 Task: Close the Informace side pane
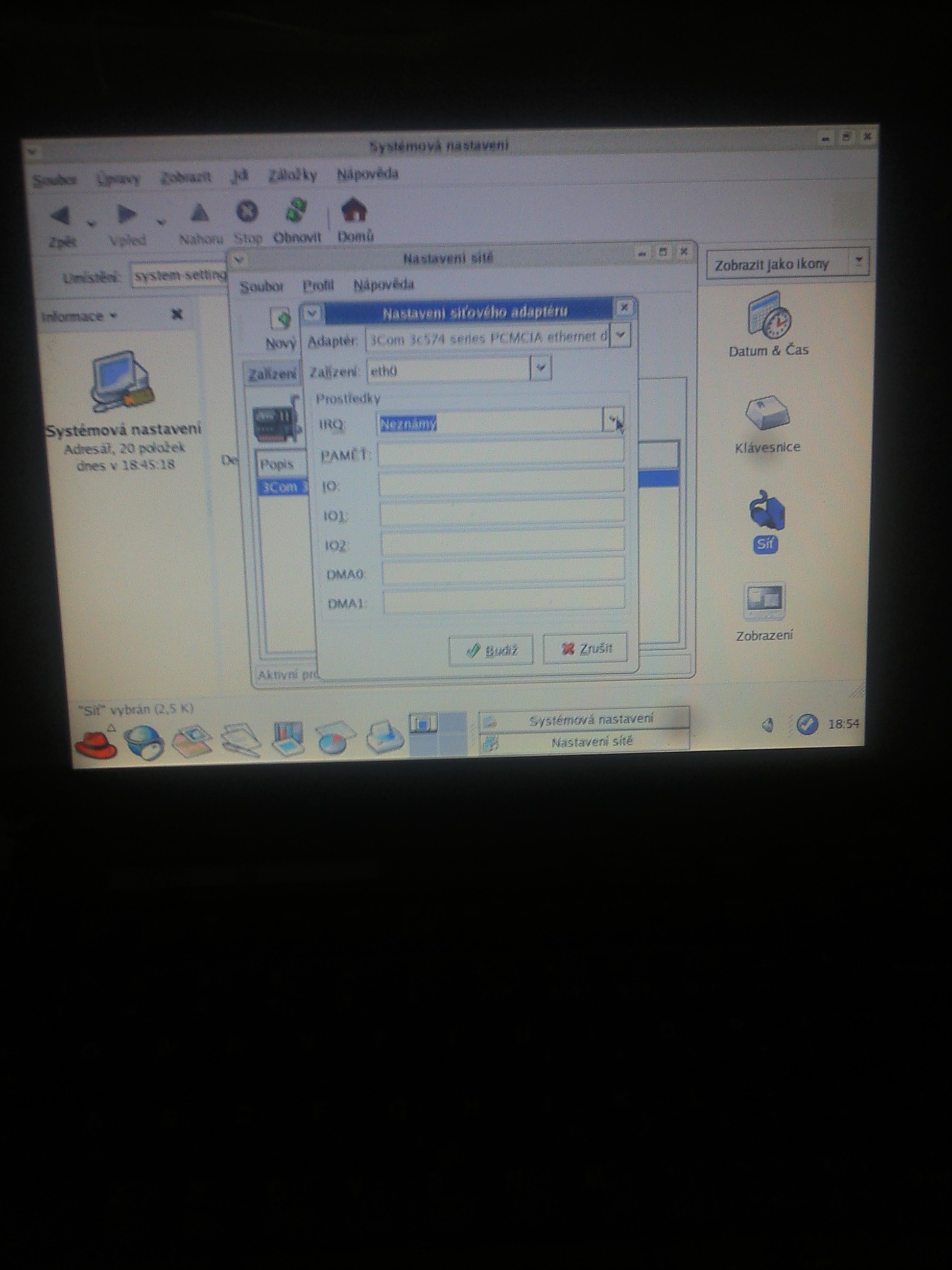point(177,314)
